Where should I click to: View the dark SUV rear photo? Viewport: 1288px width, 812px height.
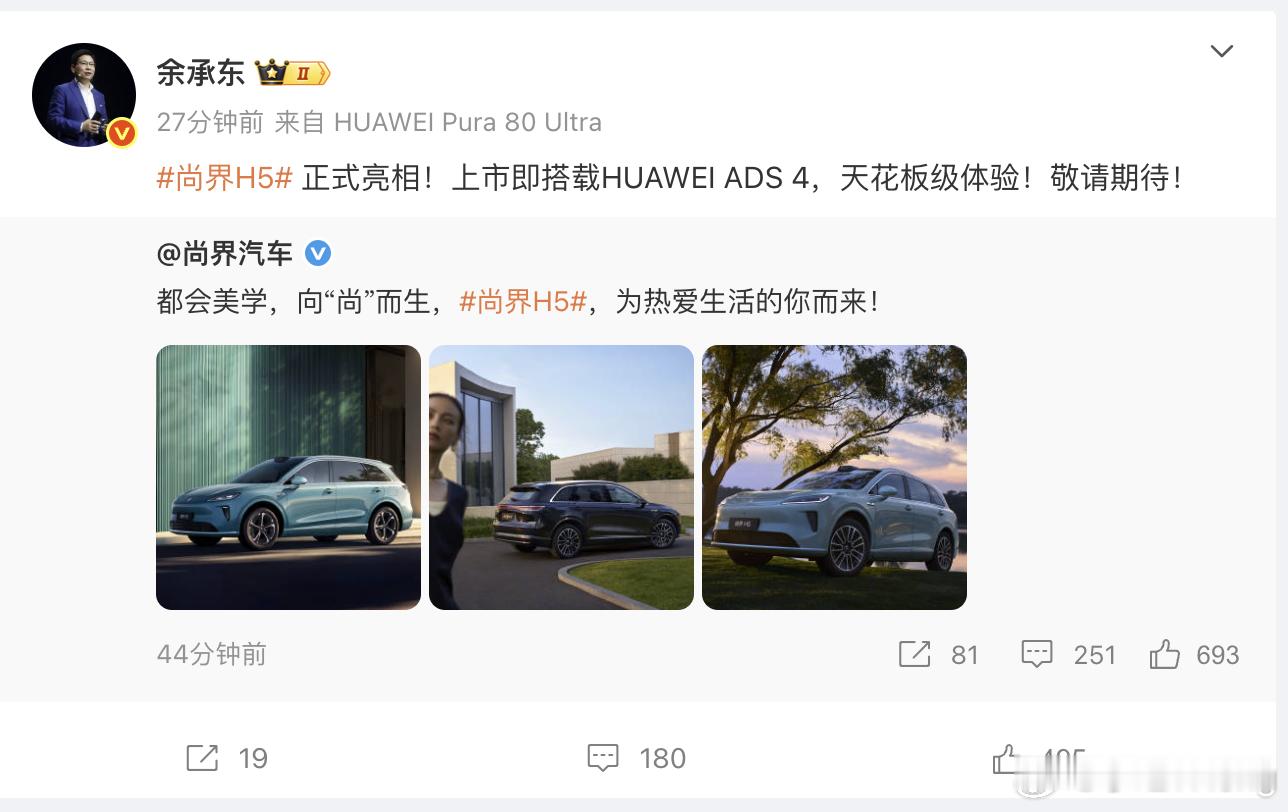point(561,477)
